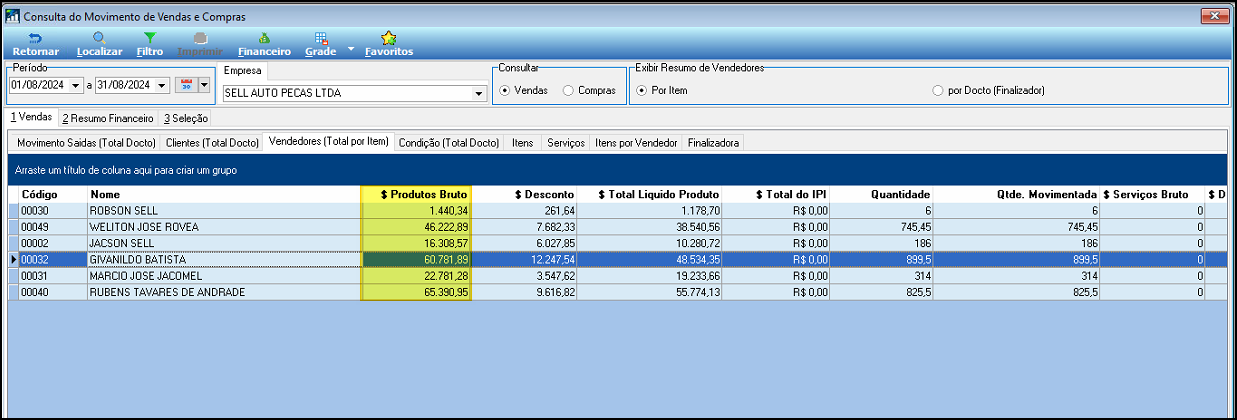This screenshot has width=1237, height=420.
Task: Open Vendedores (Total por Item) tab
Action: (x=328, y=142)
